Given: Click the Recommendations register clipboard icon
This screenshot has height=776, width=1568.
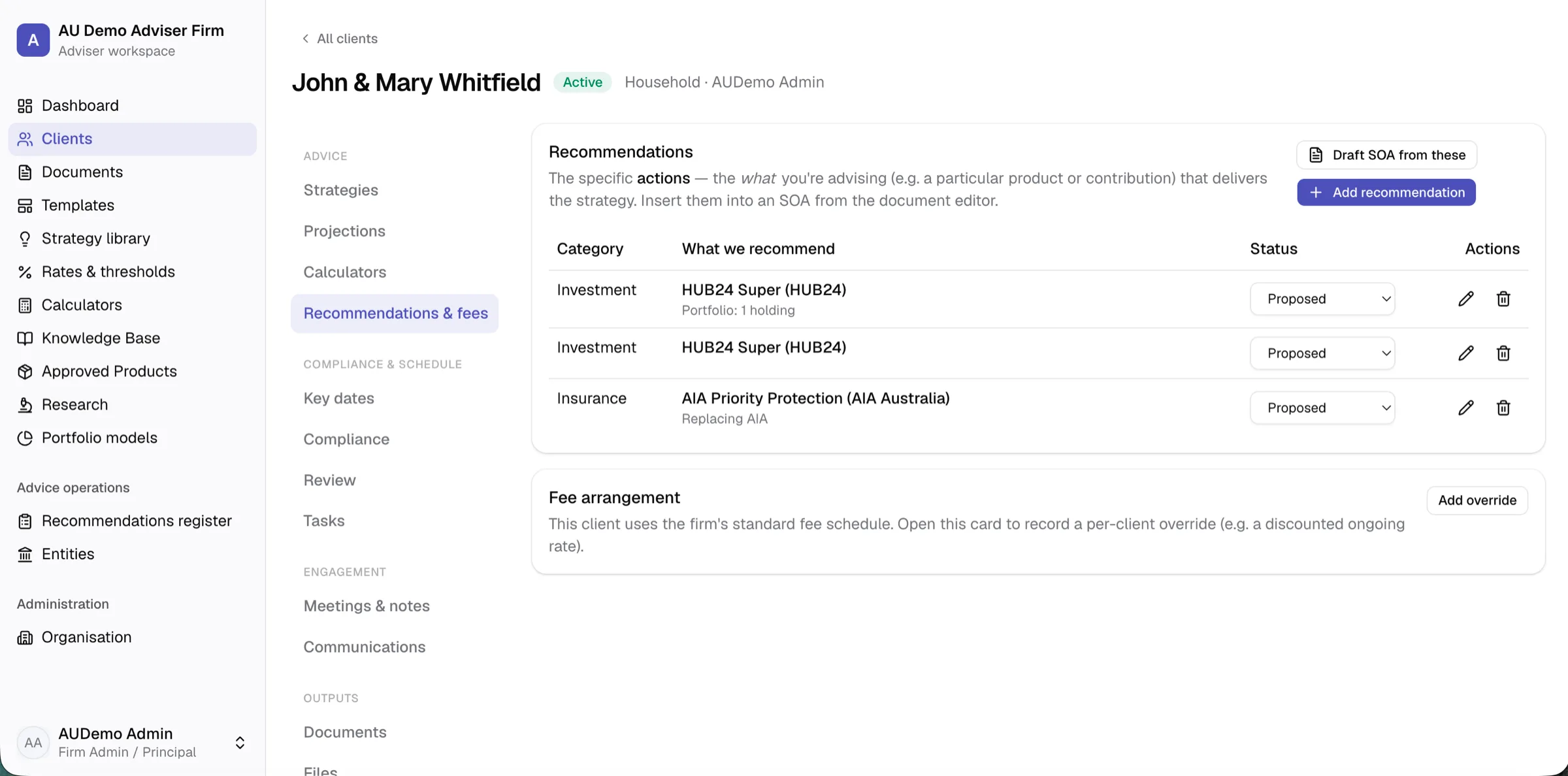Looking at the screenshot, I should [x=25, y=521].
